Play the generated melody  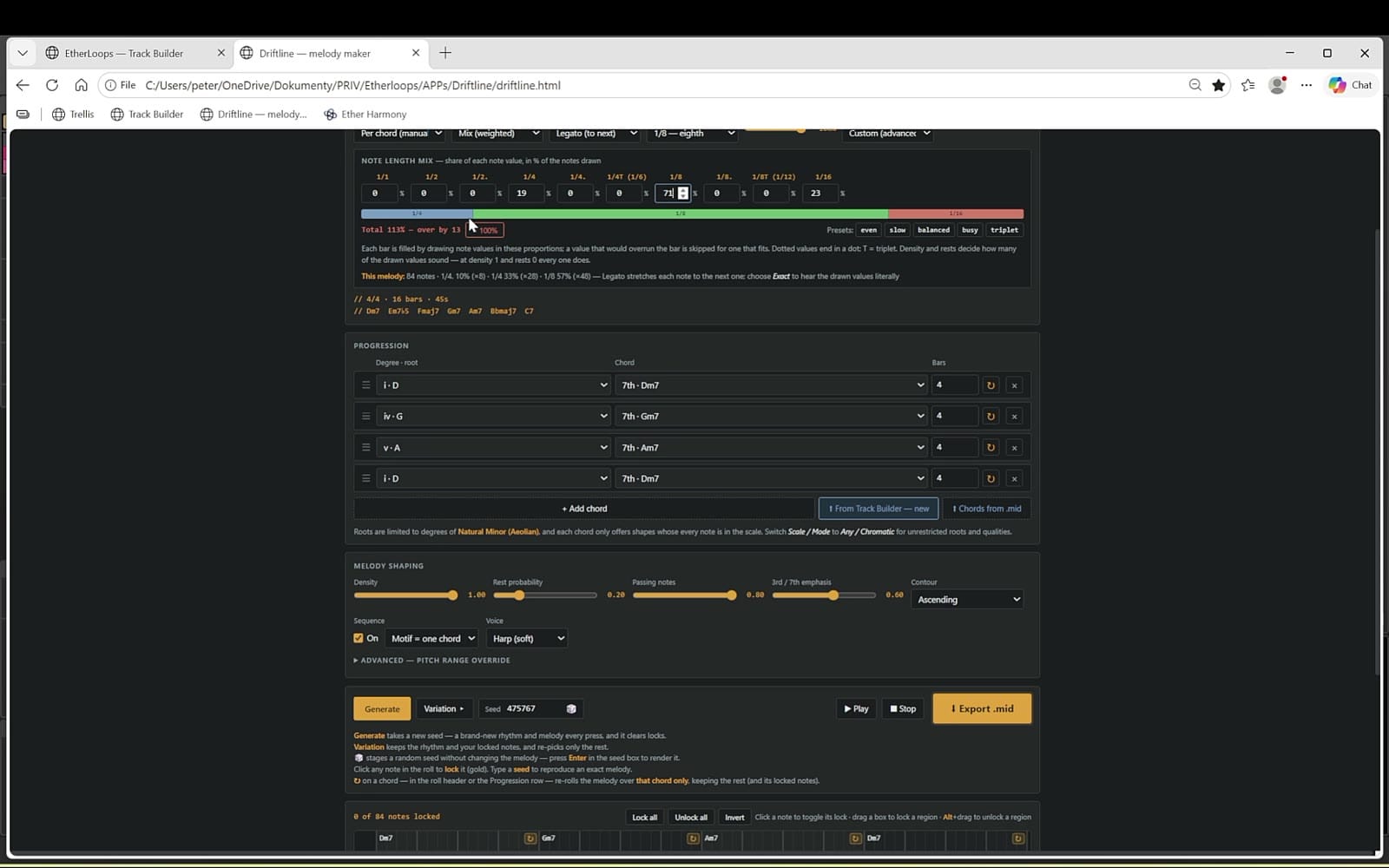tap(856, 709)
